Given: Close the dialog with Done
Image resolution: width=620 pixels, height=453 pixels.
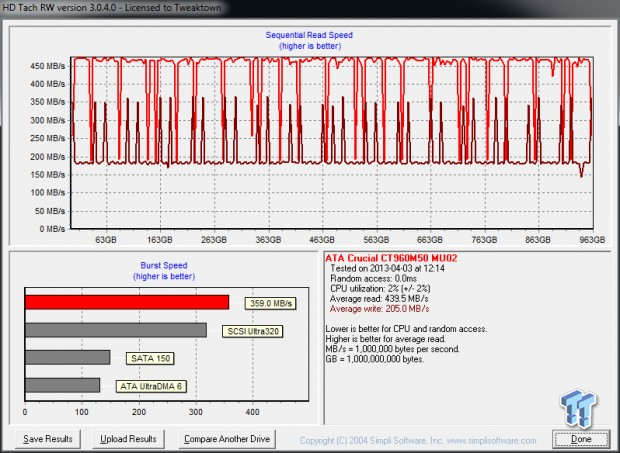Looking at the screenshot, I should pyautogui.click(x=581, y=439).
